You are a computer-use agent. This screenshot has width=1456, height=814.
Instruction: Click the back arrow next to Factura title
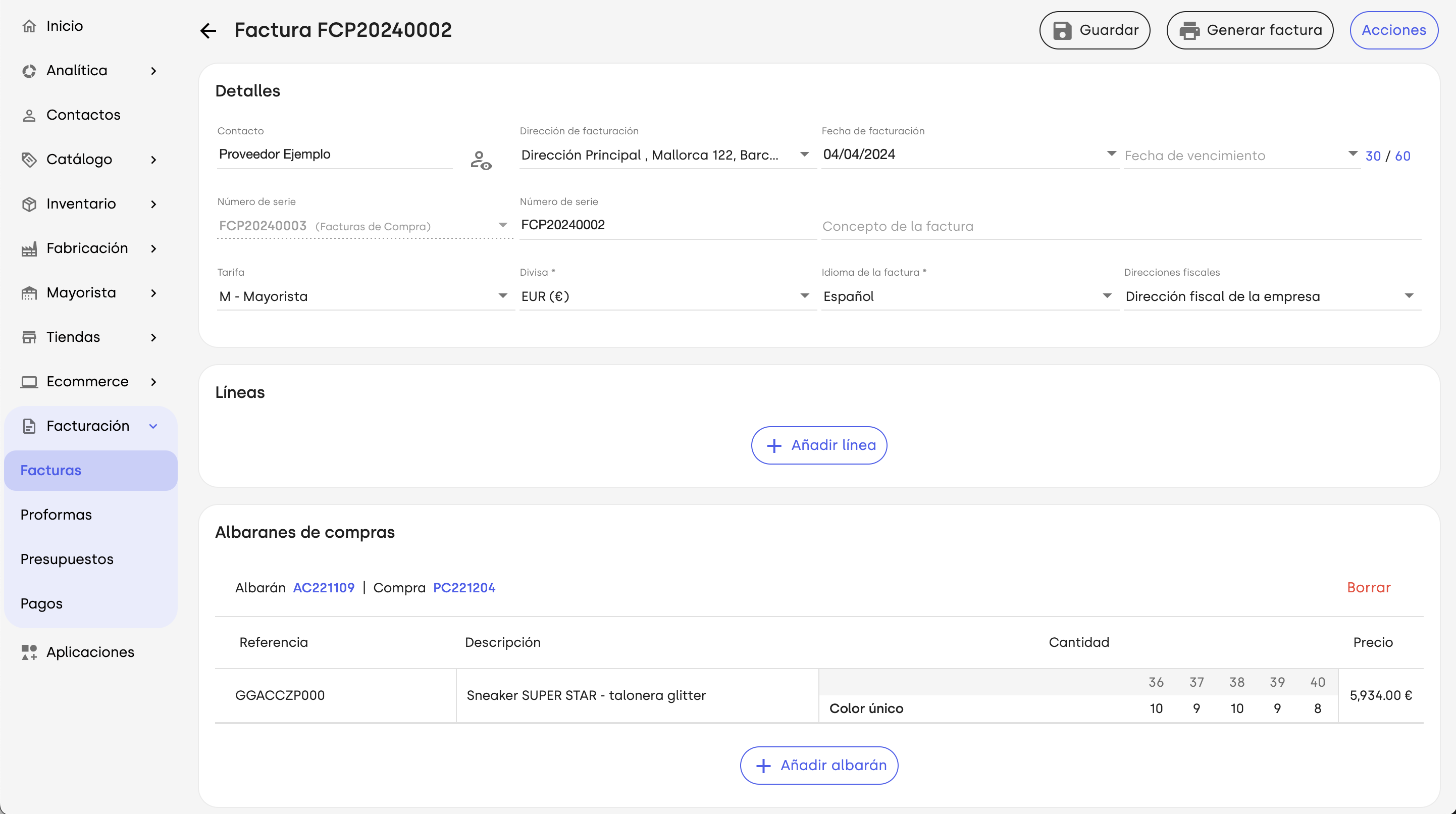click(x=209, y=30)
